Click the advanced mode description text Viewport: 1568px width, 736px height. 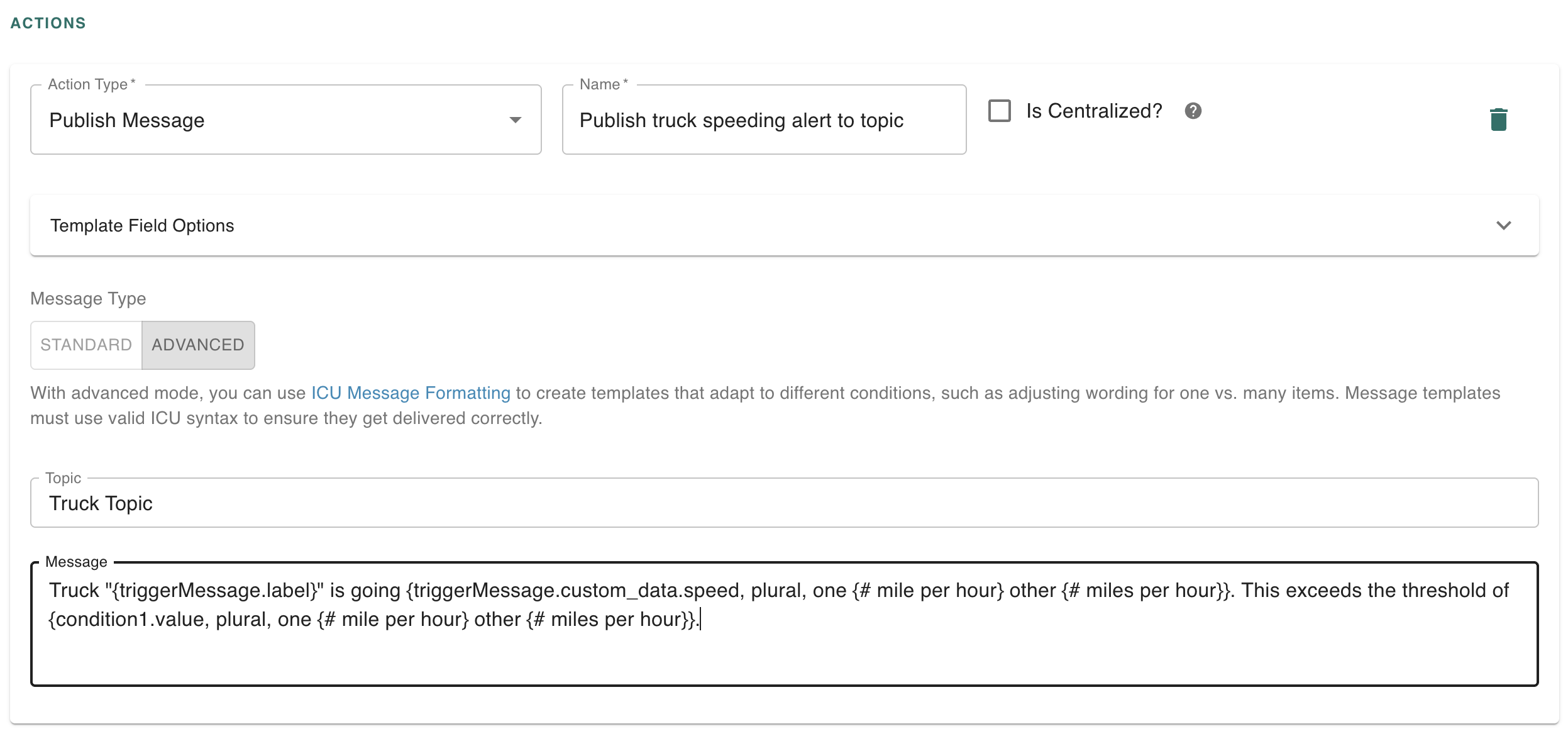[943, 394]
